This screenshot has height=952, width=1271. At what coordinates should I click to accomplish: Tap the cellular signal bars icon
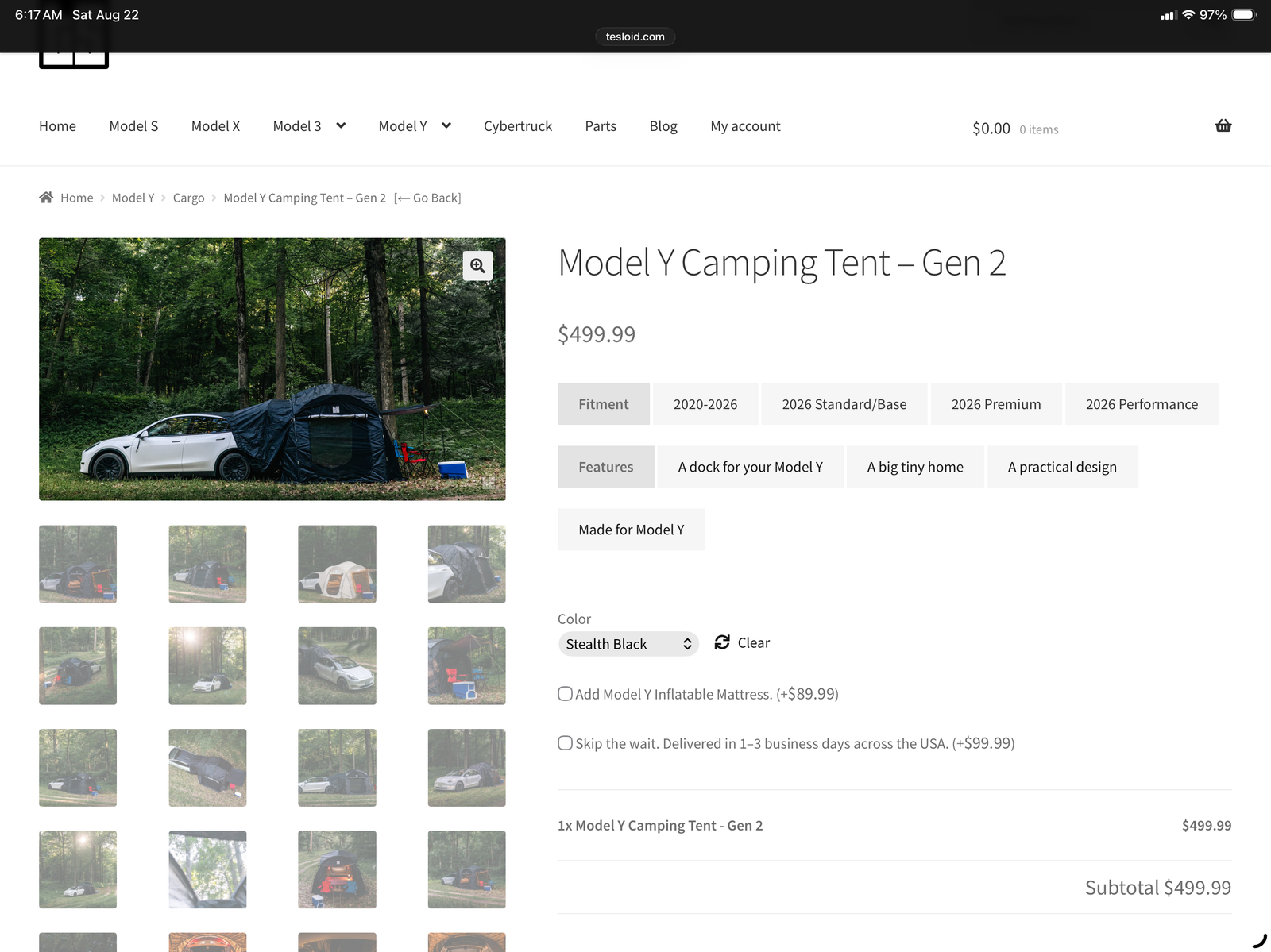point(1168,15)
